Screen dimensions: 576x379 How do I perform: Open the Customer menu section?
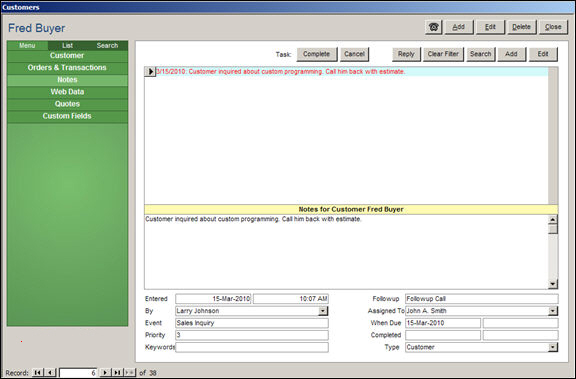pyautogui.click(x=67, y=56)
